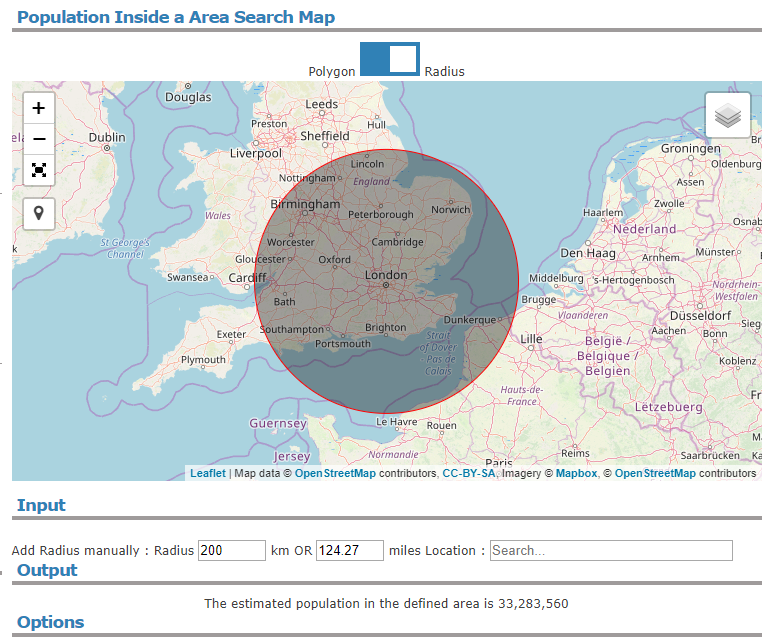Zoom in on the map
Screen dimensions: 777x639
pyautogui.click(x=39, y=109)
